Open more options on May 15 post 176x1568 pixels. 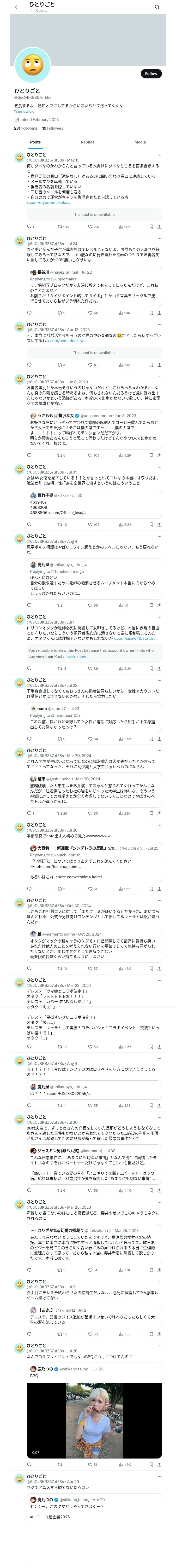pos(160,155)
